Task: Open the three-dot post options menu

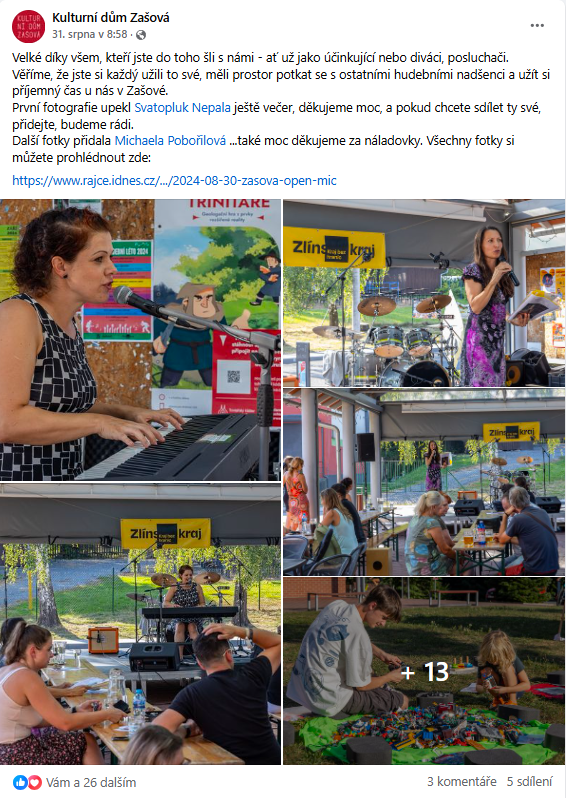Action: 537,25
